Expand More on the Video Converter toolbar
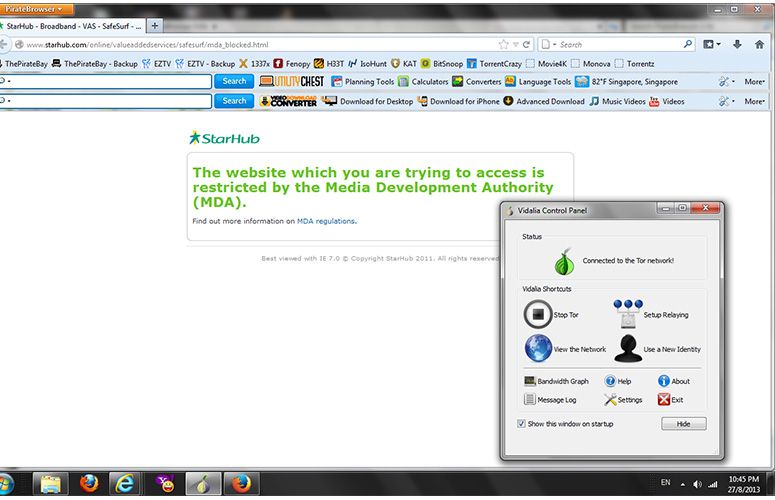Screen dimensions: 775x500 point(755,101)
